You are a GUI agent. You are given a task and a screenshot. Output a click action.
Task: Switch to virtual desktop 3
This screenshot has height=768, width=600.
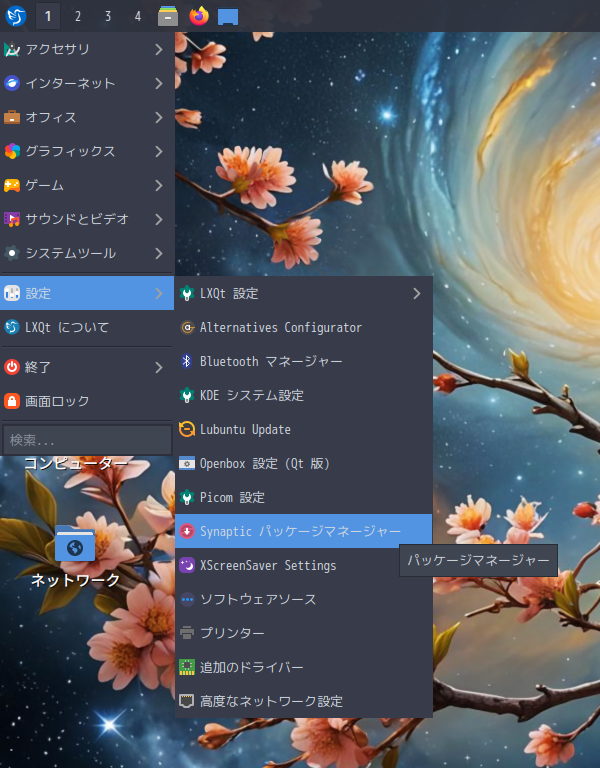[x=108, y=16]
